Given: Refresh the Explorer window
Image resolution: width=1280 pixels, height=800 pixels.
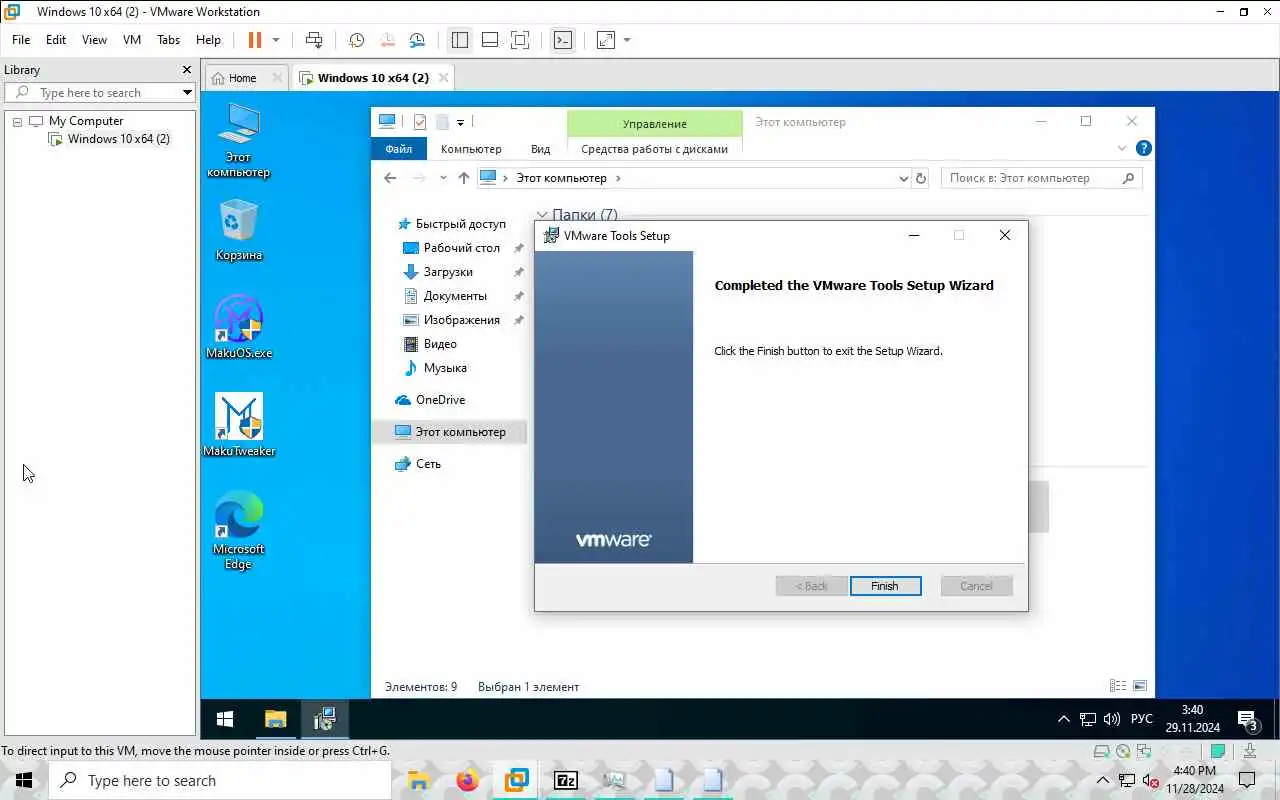Looking at the screenshot, I should pos(921,178).
